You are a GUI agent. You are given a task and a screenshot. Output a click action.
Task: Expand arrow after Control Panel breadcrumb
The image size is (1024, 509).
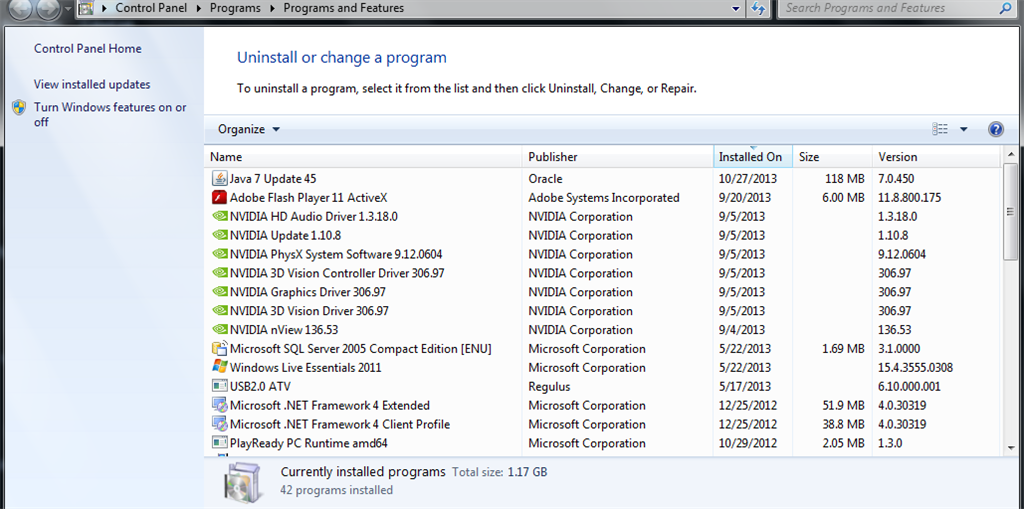tap(200, 8)
